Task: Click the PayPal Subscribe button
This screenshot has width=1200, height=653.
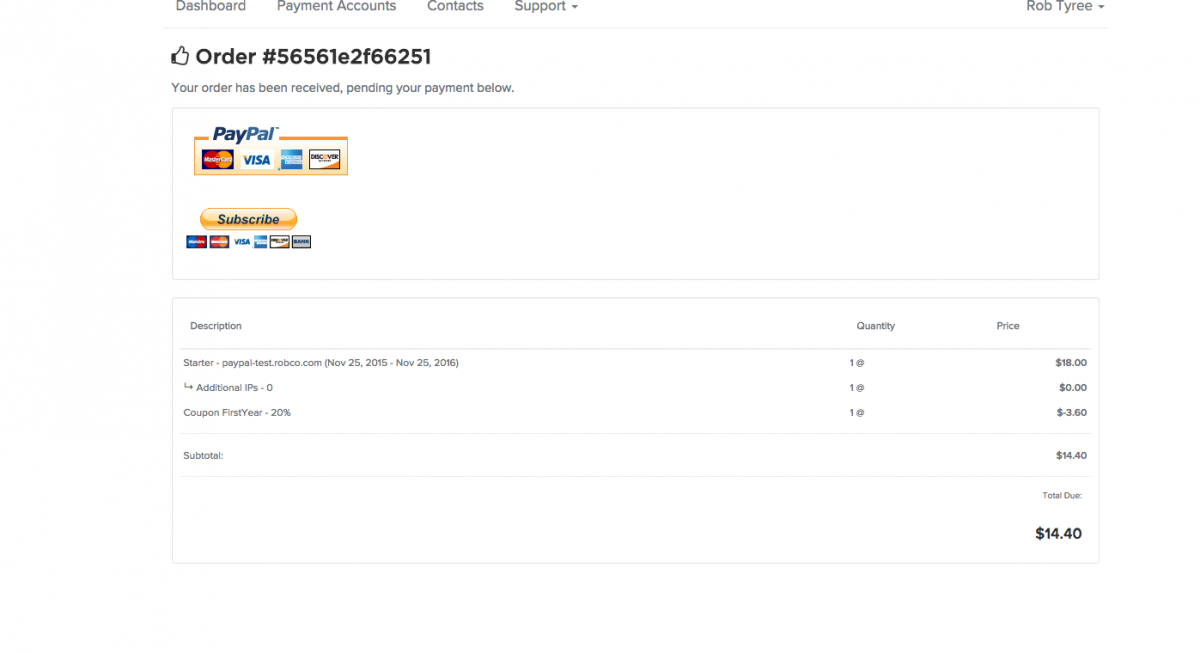Action: [248, 219]
